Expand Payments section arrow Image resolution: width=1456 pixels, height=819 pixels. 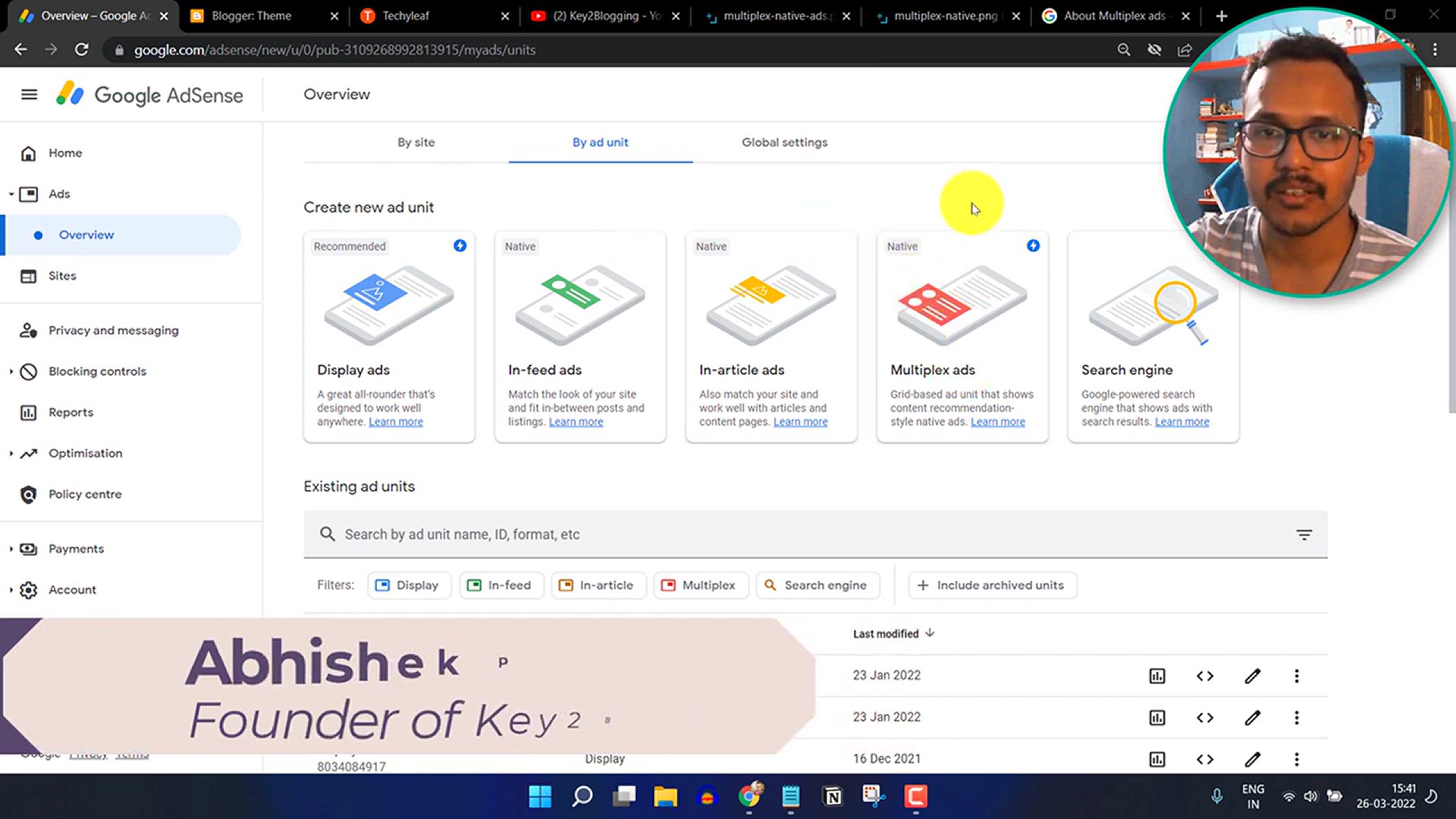[11, 549]
